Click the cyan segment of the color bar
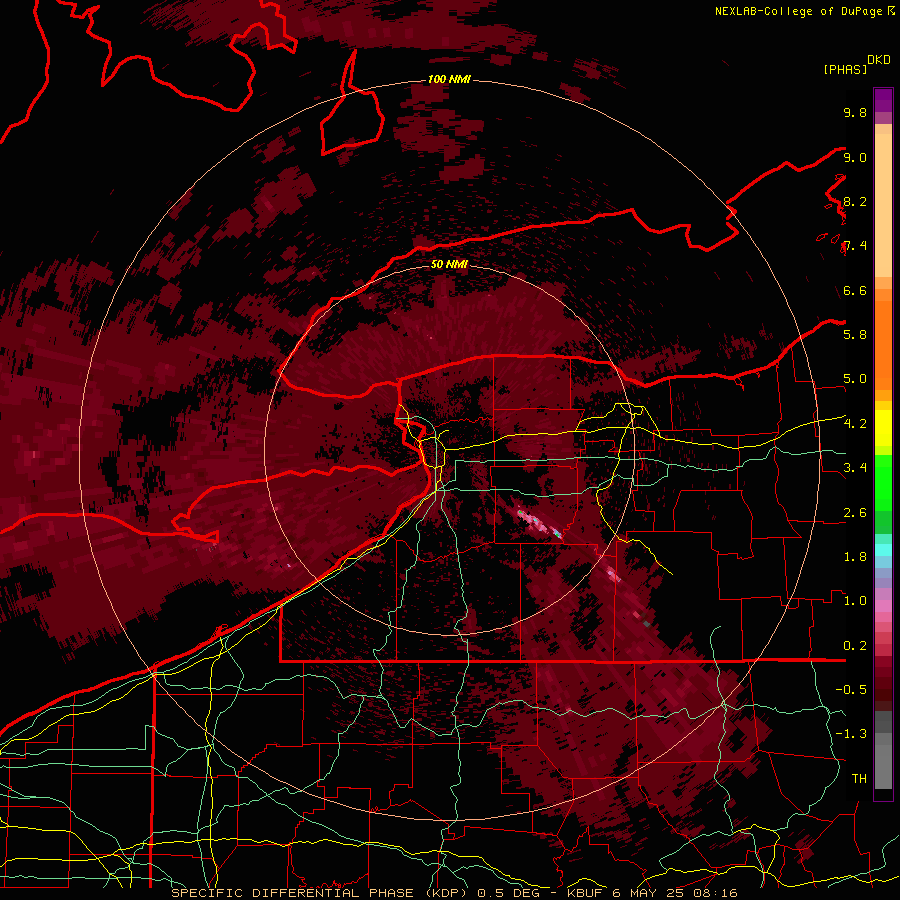This screenshot has width=900, height=900. pyautogui.click(x=883, y=550)
